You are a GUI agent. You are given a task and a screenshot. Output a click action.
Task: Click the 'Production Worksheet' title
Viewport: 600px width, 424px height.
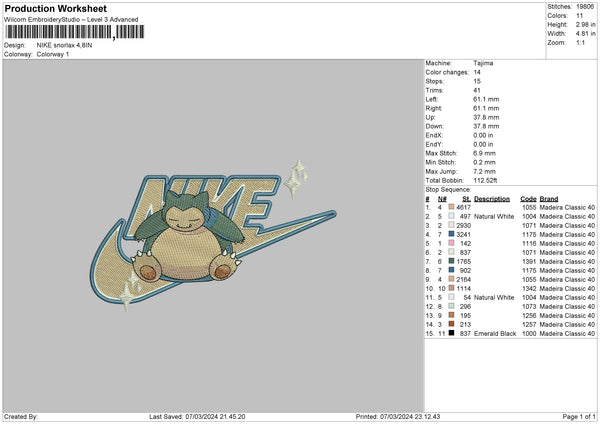[x=56, y=8]
